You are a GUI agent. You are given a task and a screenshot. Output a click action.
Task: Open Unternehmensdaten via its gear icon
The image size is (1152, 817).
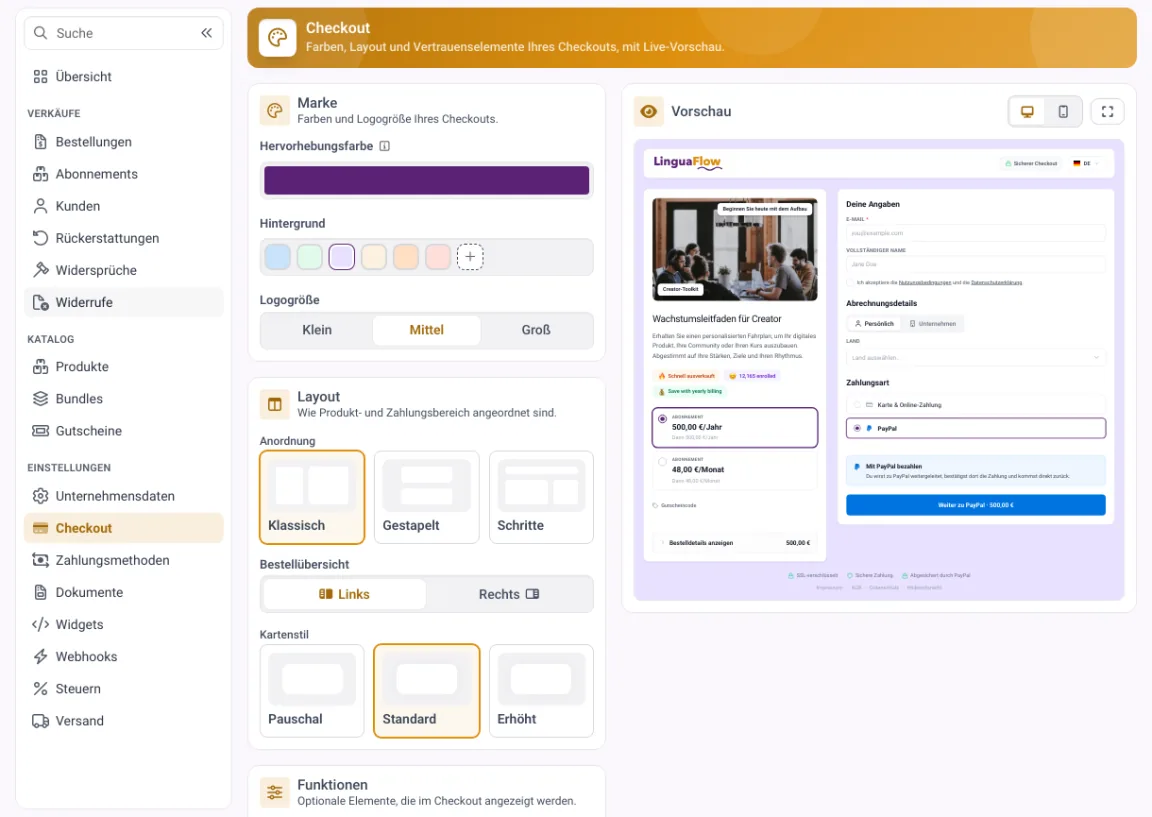40,496
